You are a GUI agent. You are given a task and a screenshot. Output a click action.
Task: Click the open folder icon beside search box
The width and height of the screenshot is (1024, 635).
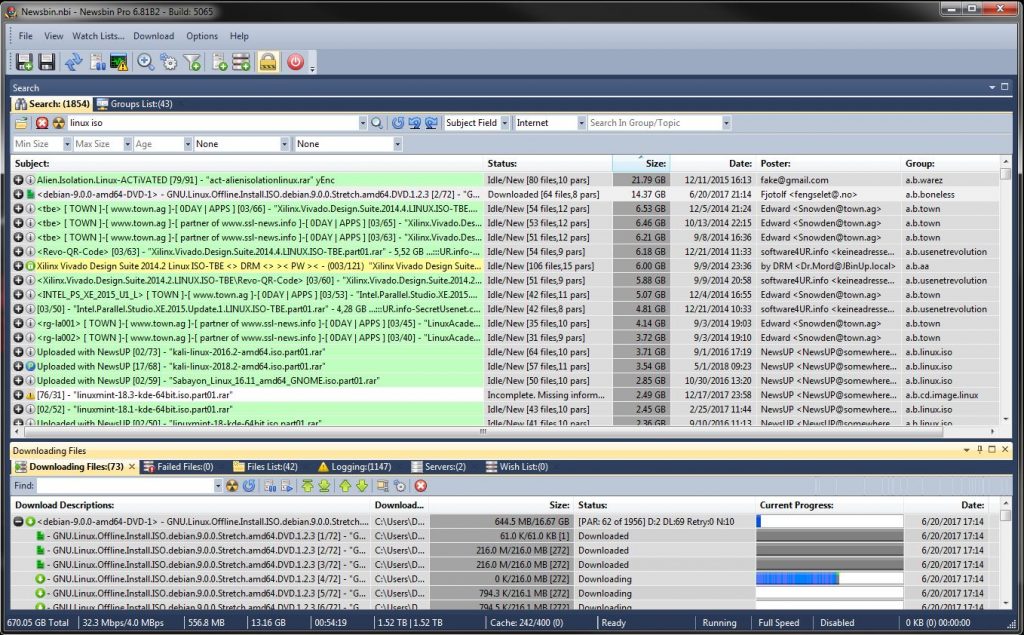click(22, 123)
